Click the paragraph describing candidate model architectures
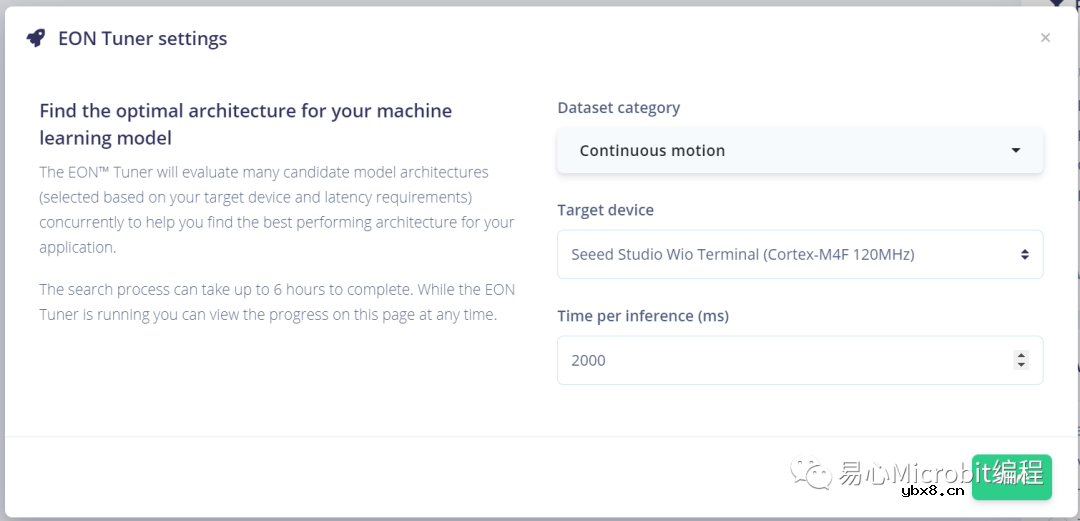The width and height of the screenshot is (1080, 521). 277,209
